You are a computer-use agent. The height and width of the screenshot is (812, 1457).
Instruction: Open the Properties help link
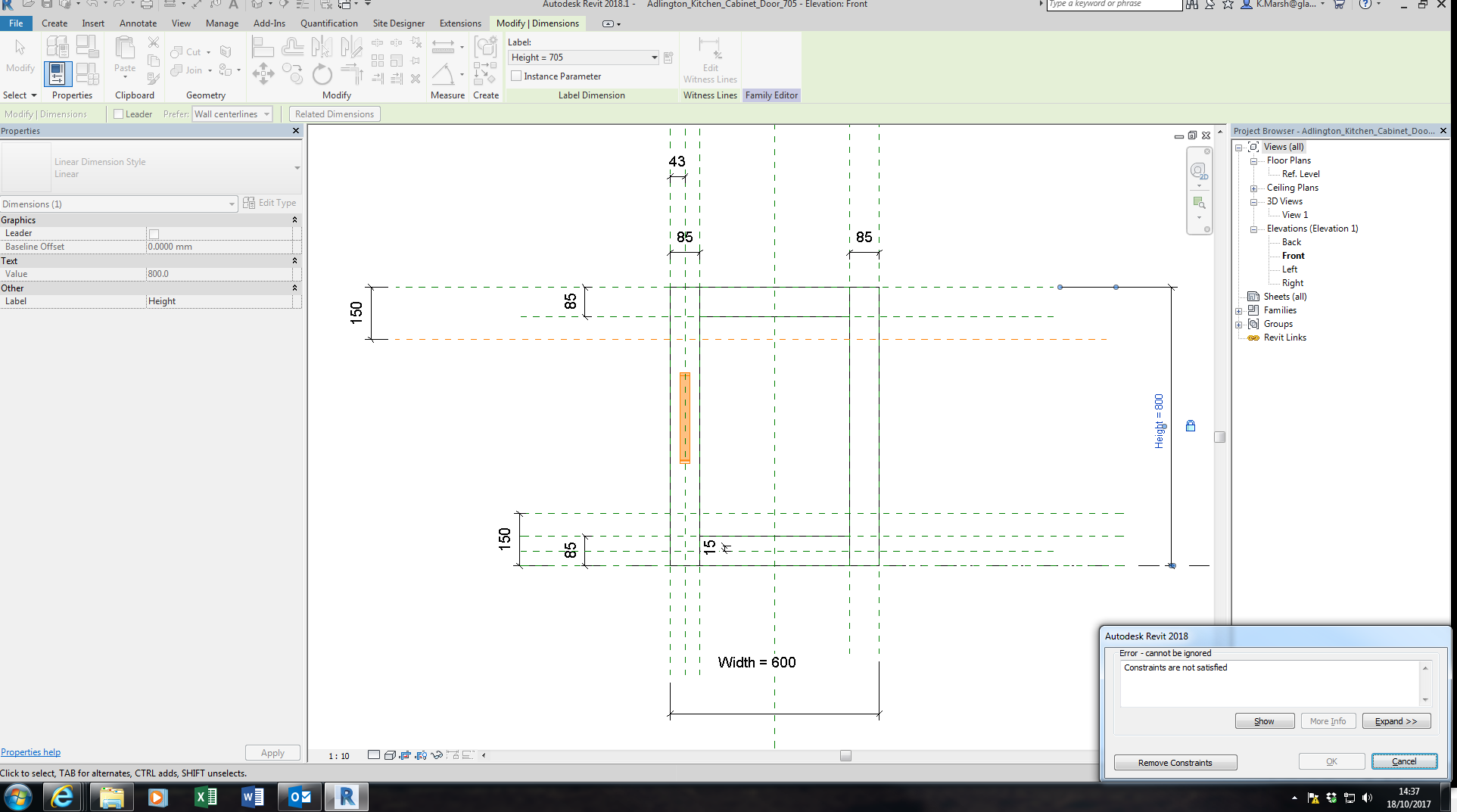[30, 751]
